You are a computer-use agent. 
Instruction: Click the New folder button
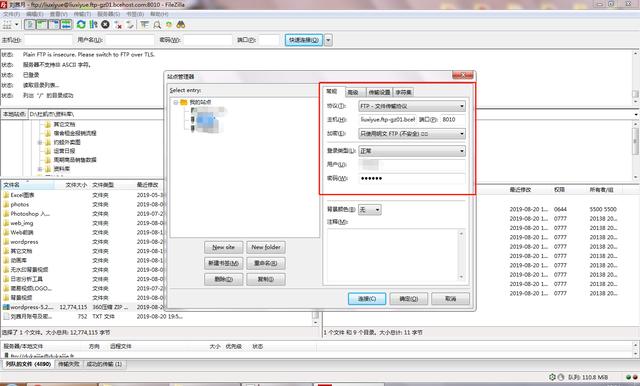(266, 247)
